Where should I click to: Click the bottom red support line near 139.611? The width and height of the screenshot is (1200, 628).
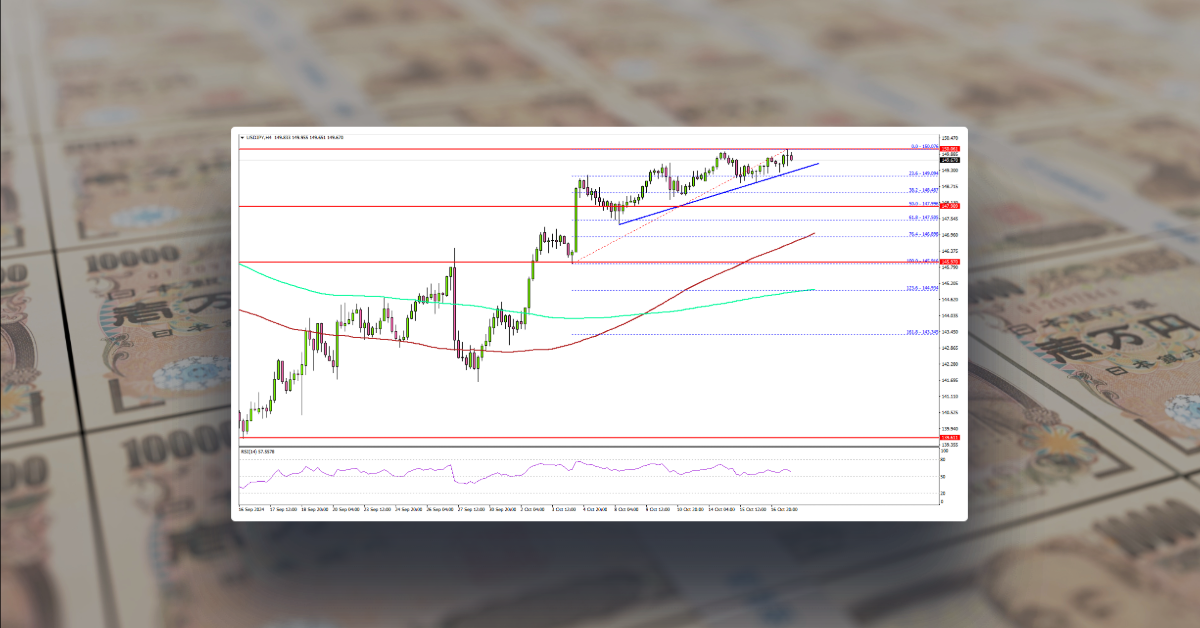click(600, 437)
